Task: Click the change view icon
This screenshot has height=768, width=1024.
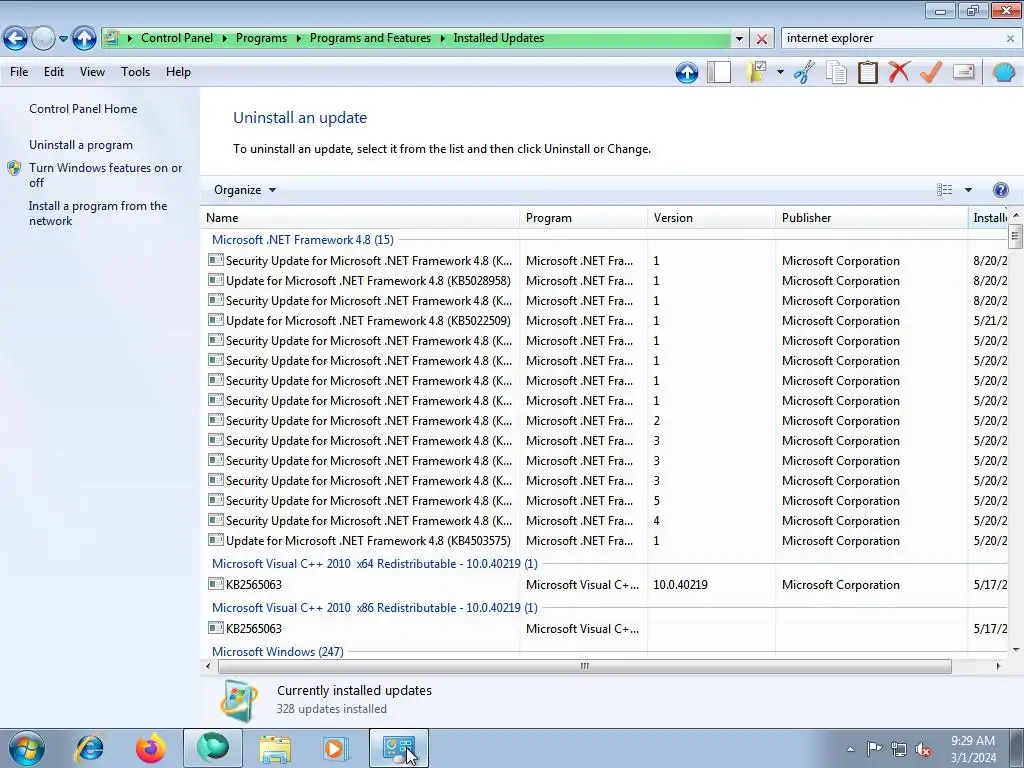Action: [x=944, y=189]
